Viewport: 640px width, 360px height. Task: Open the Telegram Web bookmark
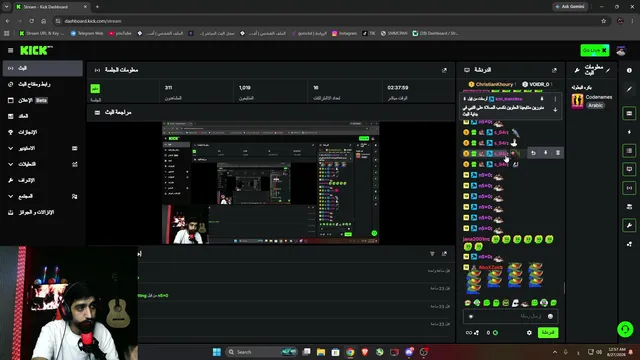(87, 33)
